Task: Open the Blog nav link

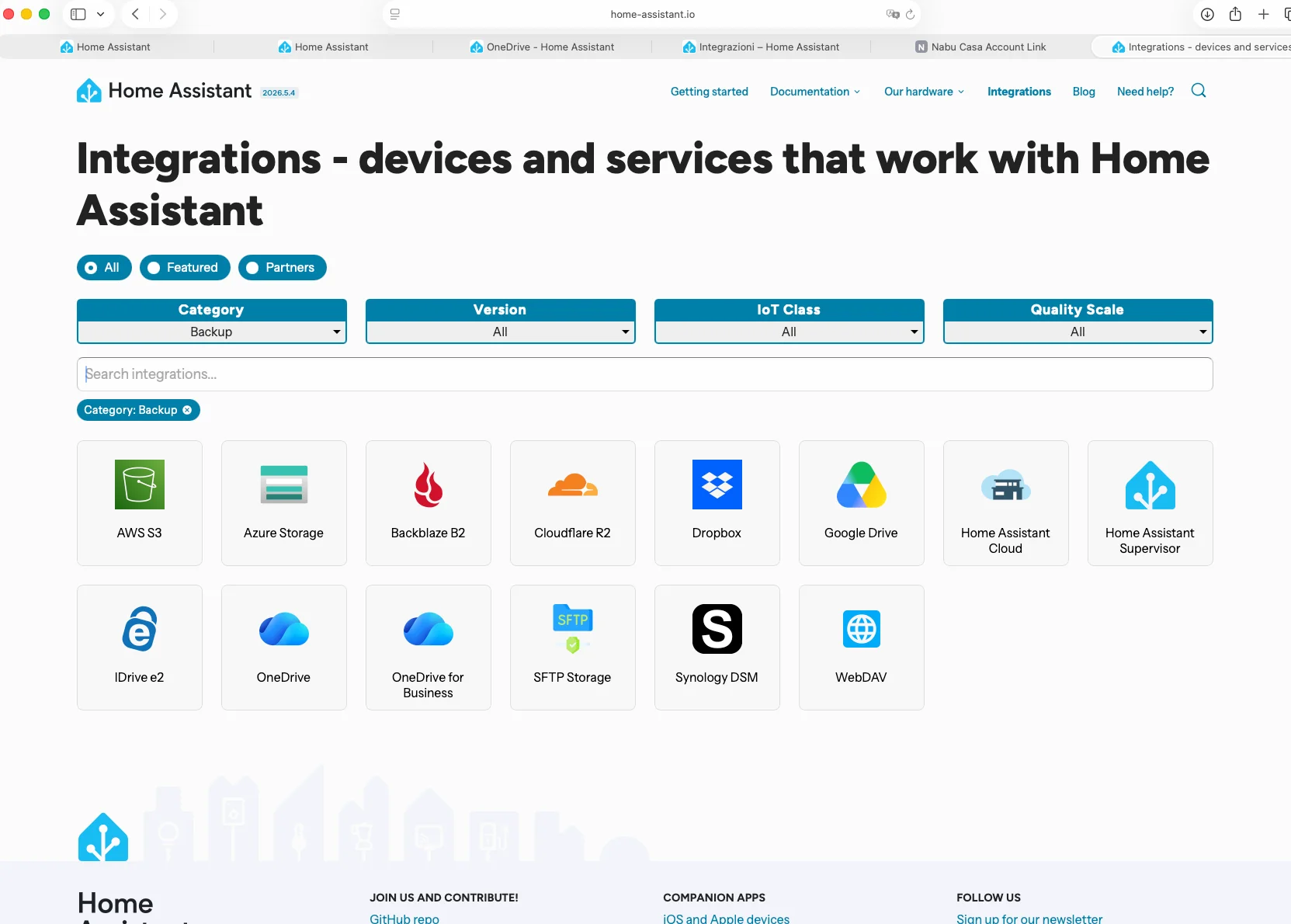Action: click(x=1084, y=92)
